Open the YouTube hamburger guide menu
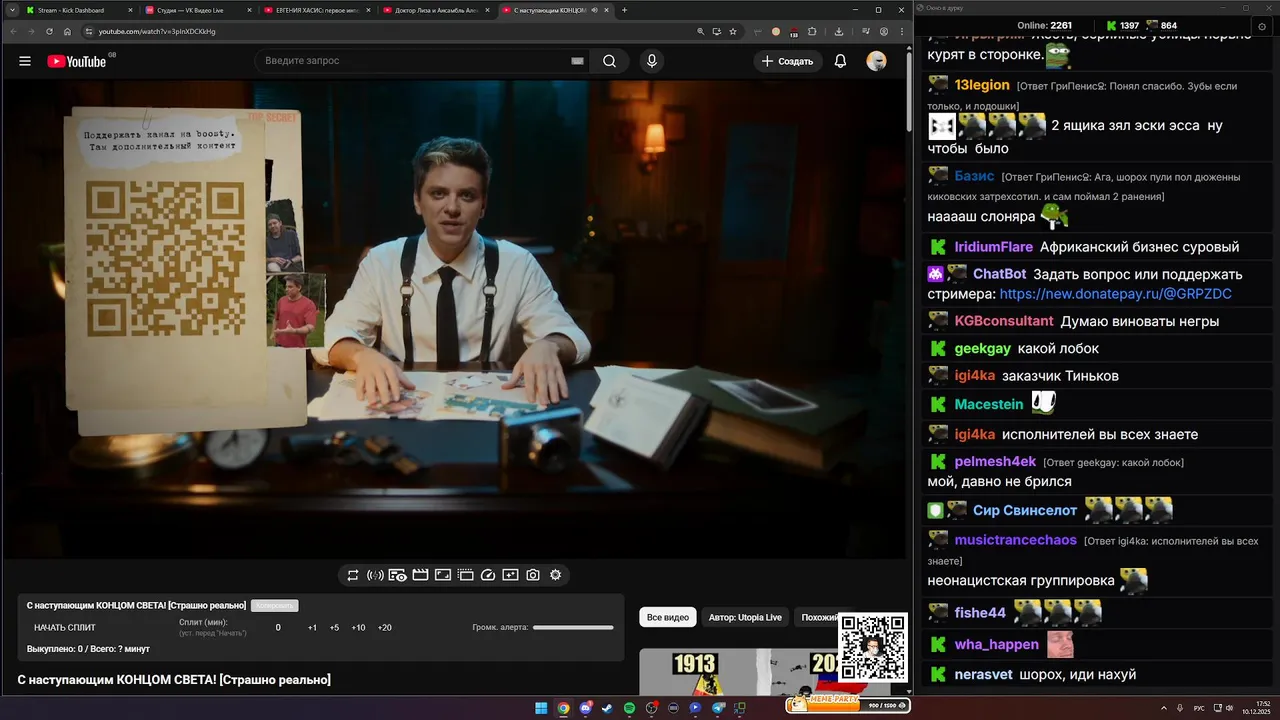Image resolution: width=1280 pixels, height=720 pixels. click(x=25, y=61)
